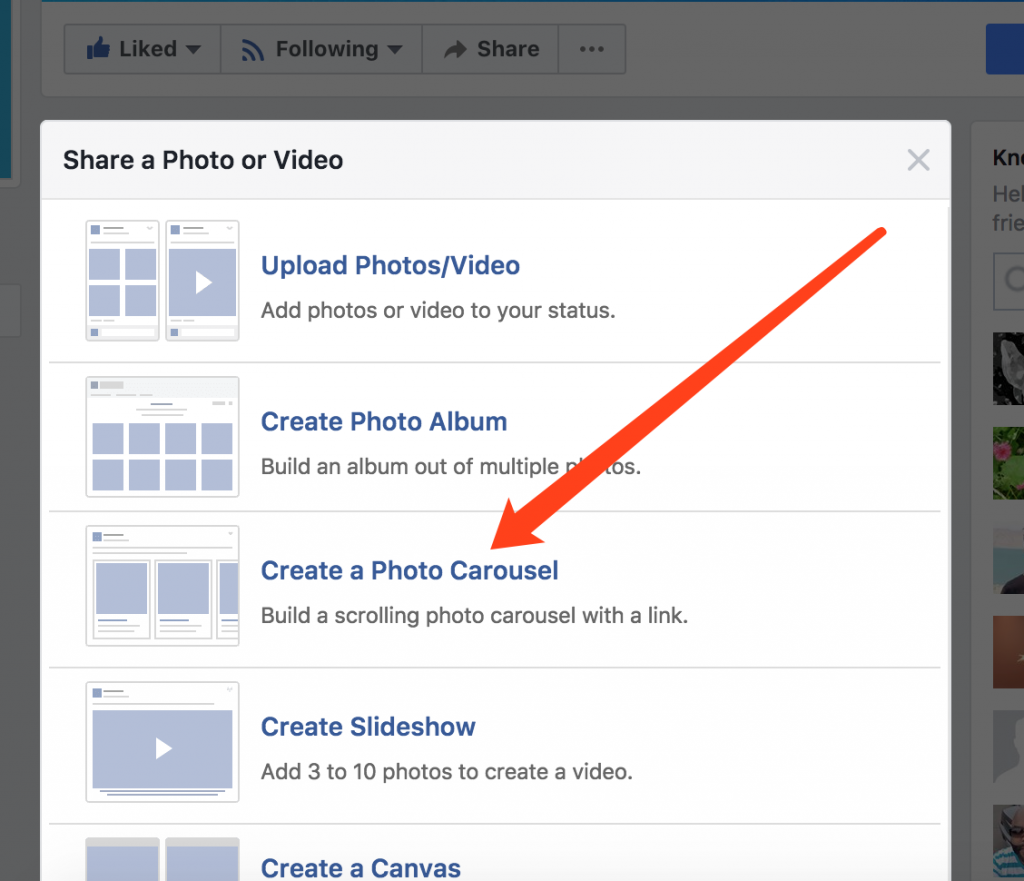Open the three-dots more options menu
Screen dimensions: 1024x881
(592, 49)
